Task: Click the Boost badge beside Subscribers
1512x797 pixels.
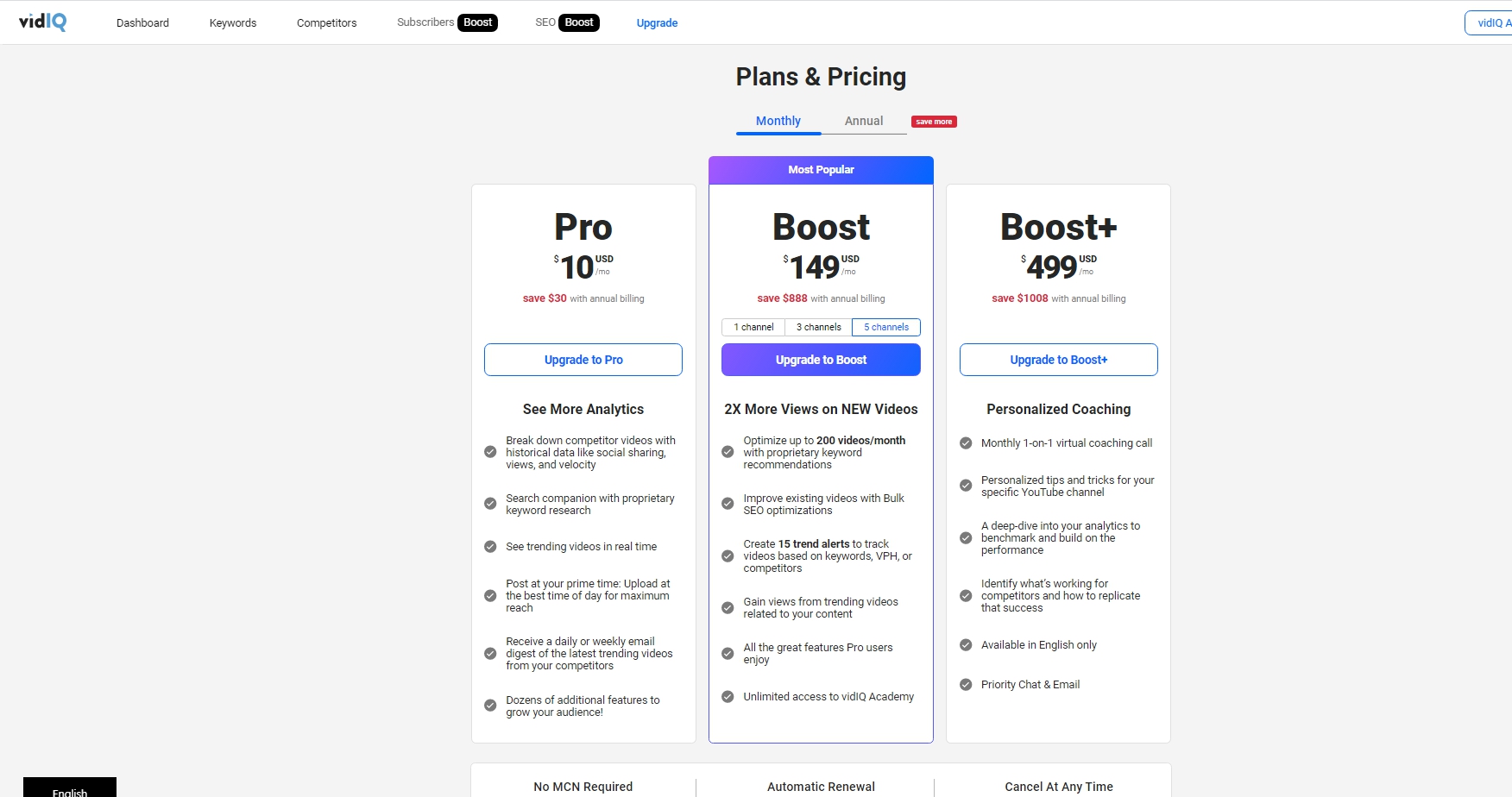Action: tap(477, 22)
